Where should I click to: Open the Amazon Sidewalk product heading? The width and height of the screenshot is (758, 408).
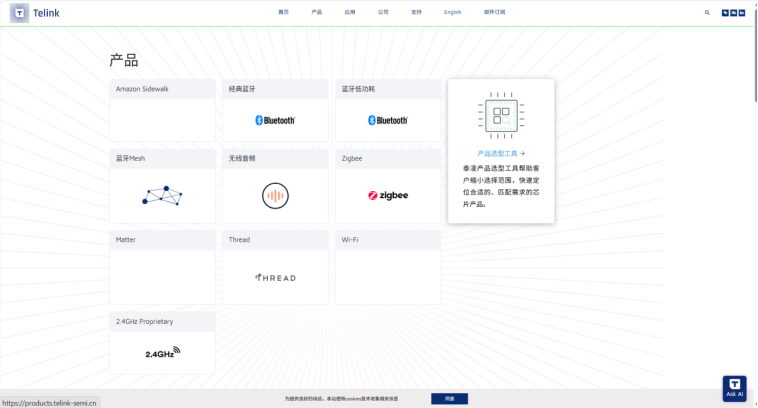(x=142, y=89)
